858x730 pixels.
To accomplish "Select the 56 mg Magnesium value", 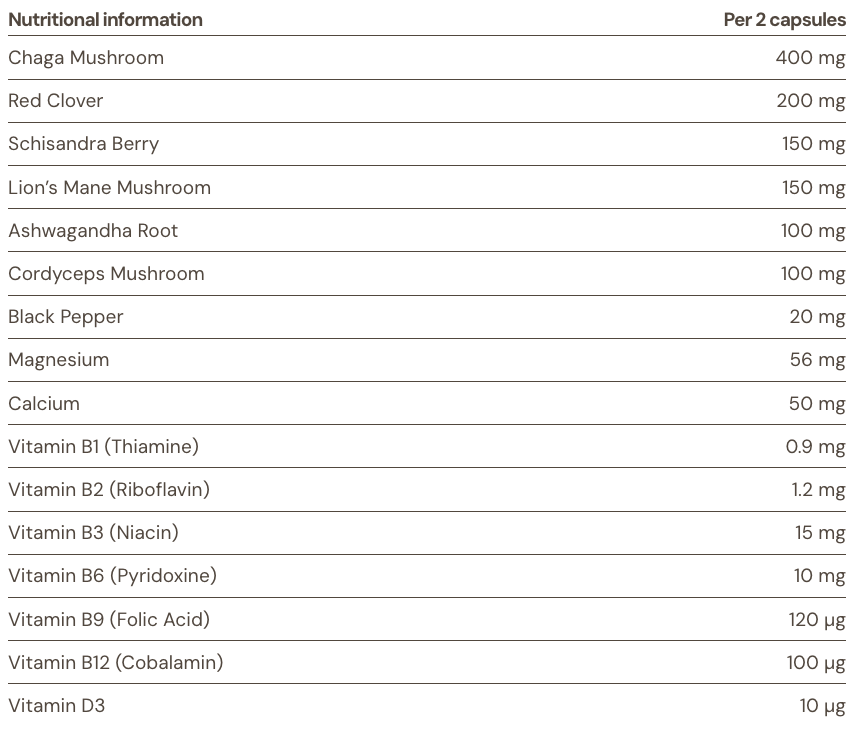I will pyautogui.click(x=817, y=360).
